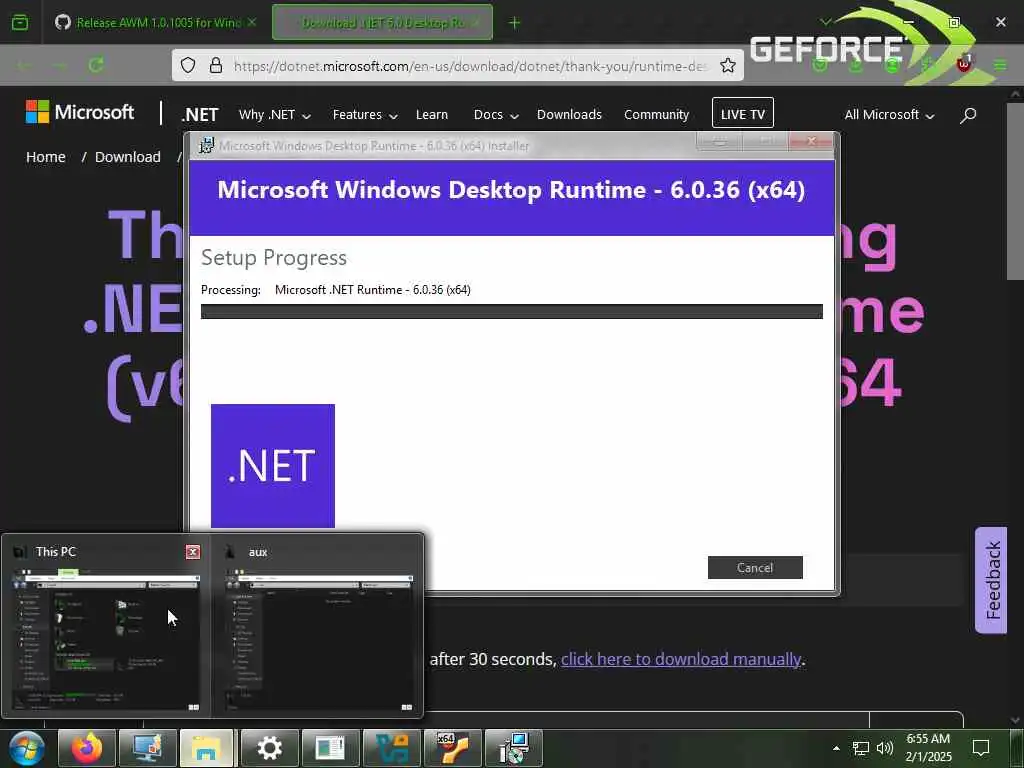The width and height of the screenshot is (1024, 768).
Task: Click the installer title bar icon
Action: [x=206, y=145]
